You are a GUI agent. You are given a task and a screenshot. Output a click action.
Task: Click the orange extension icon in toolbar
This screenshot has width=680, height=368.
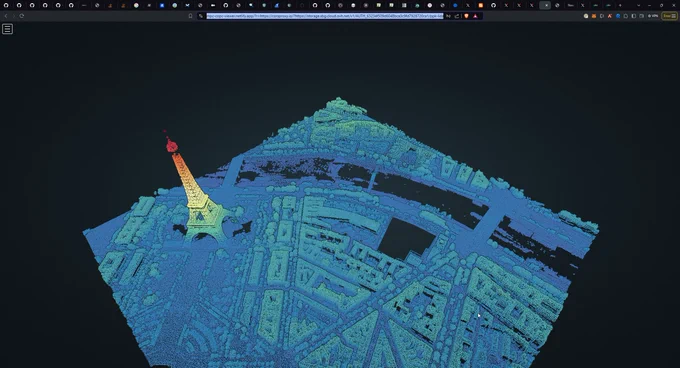[594, 16]
